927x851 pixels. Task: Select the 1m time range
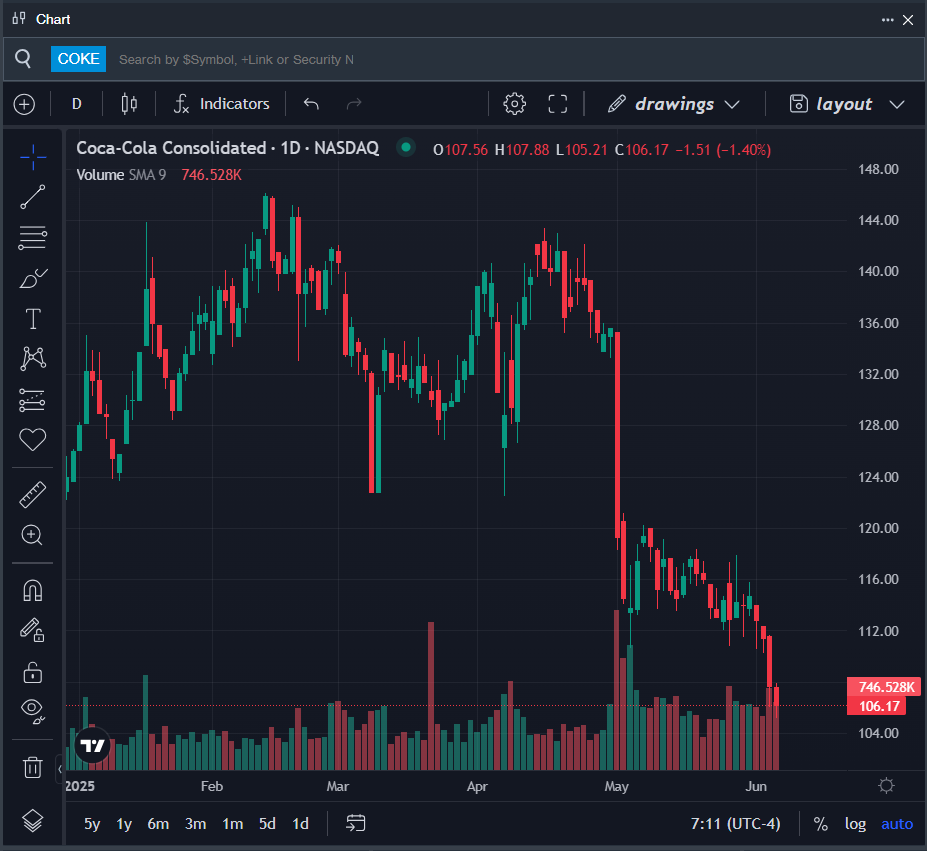[232, 824]
